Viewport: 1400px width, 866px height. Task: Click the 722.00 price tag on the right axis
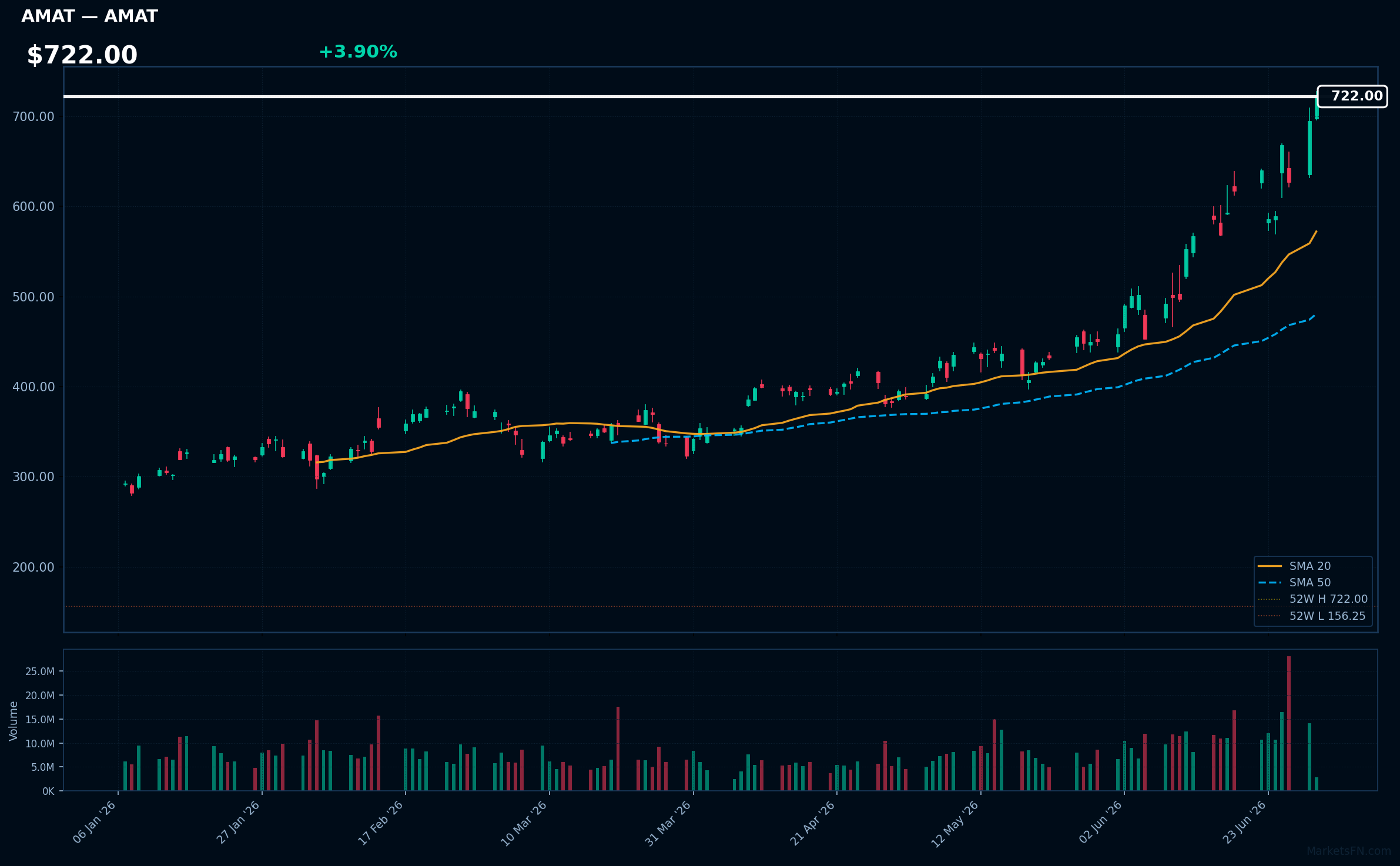[1352, 96]
